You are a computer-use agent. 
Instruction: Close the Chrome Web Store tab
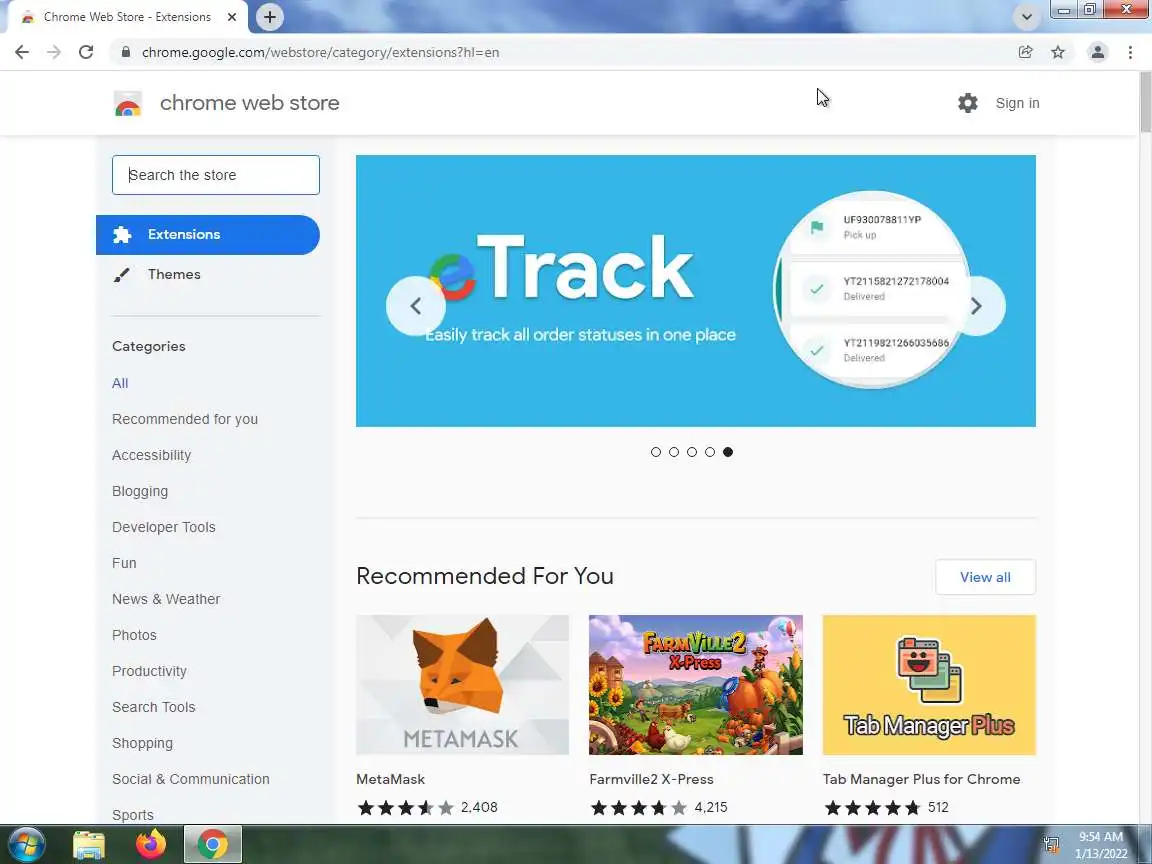[x=232, y=17]
